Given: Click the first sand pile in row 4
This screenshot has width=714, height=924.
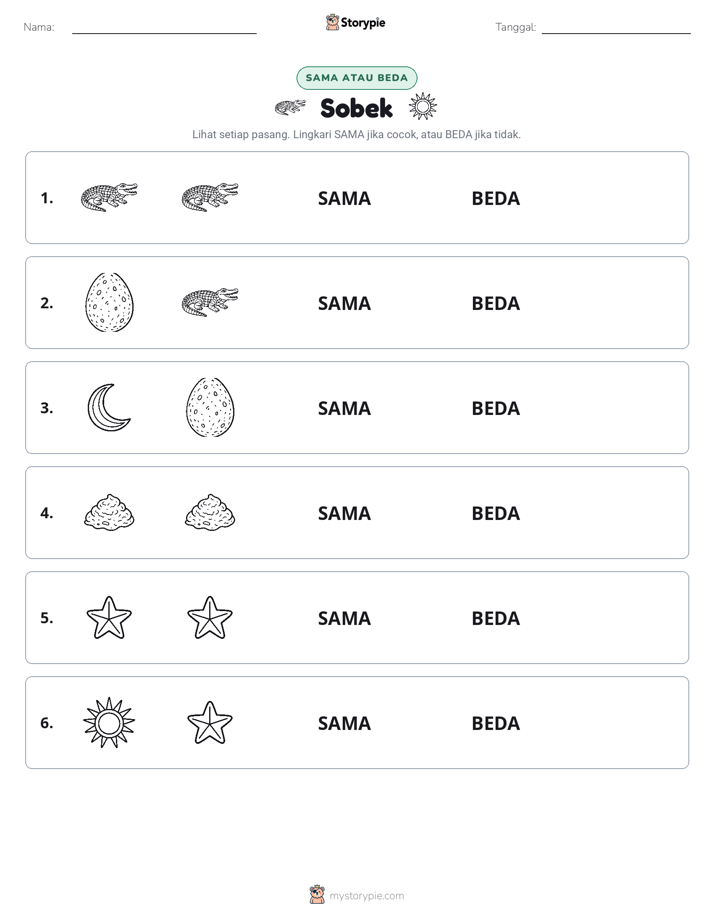Looking at the screenshot, I should pyautogui.click(x=109, y=512).
